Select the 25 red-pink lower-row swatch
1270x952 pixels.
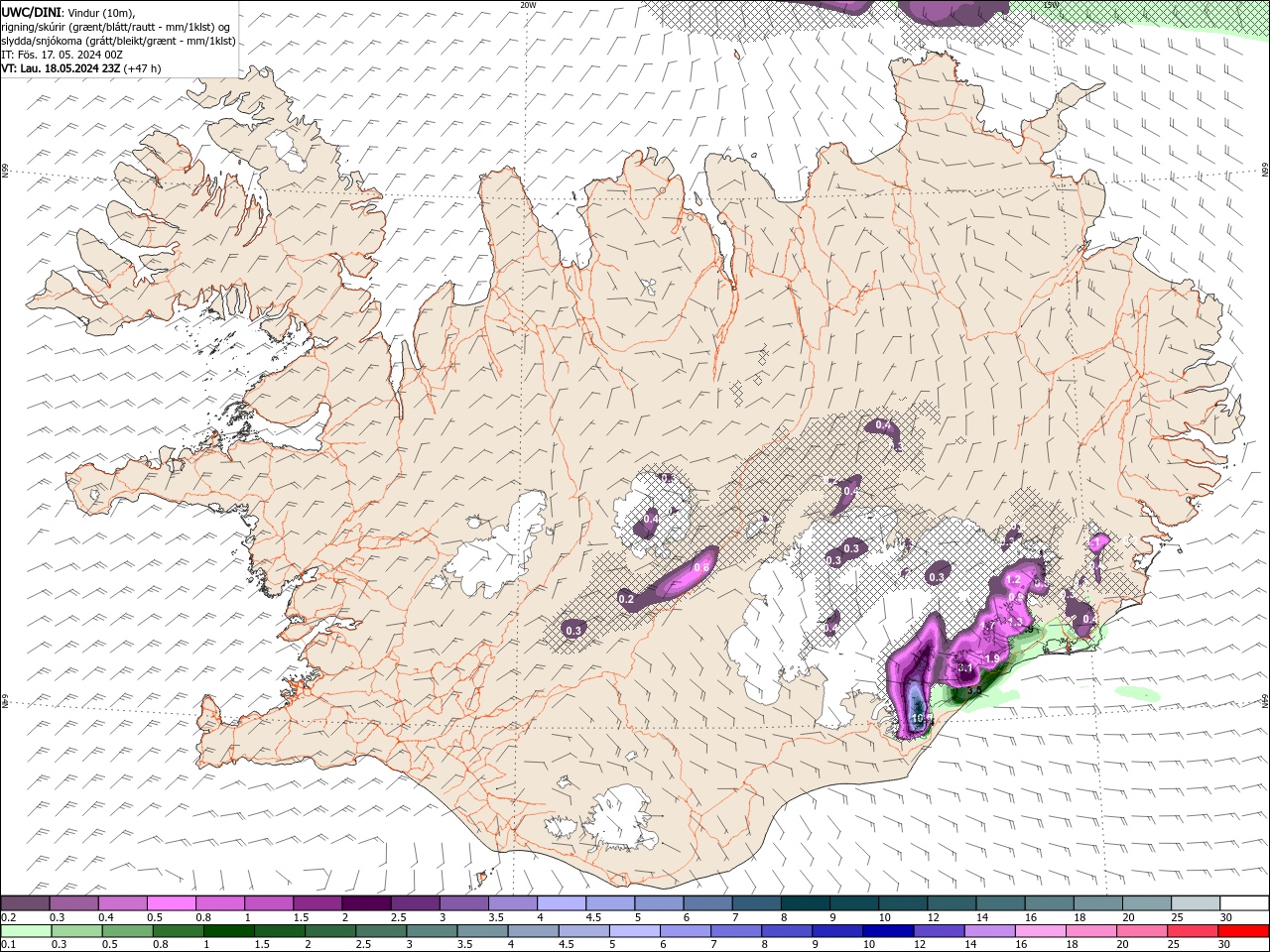coord(1192,931)
